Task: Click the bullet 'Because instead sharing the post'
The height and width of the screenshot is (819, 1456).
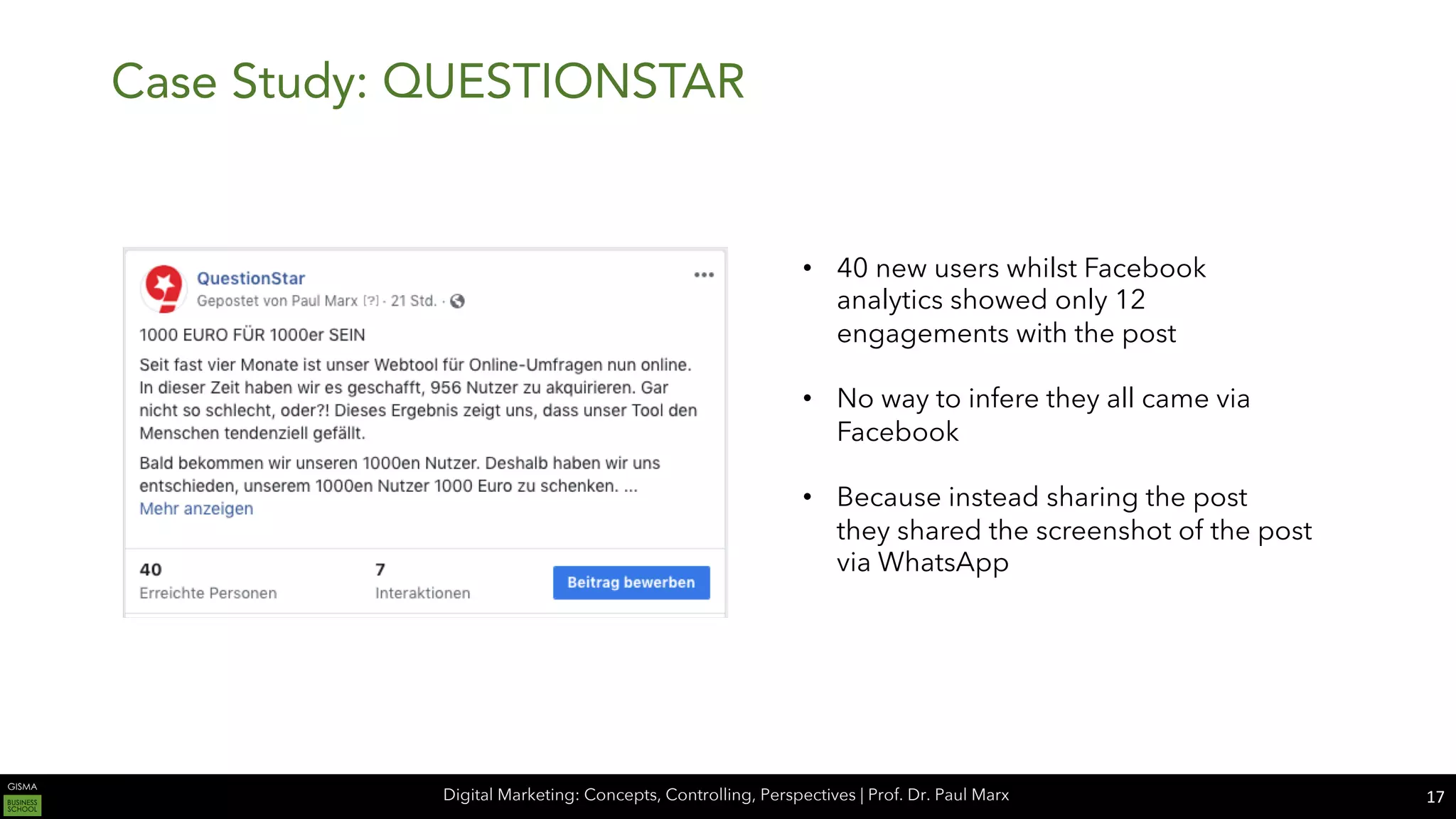Action: click(1074, 530)
